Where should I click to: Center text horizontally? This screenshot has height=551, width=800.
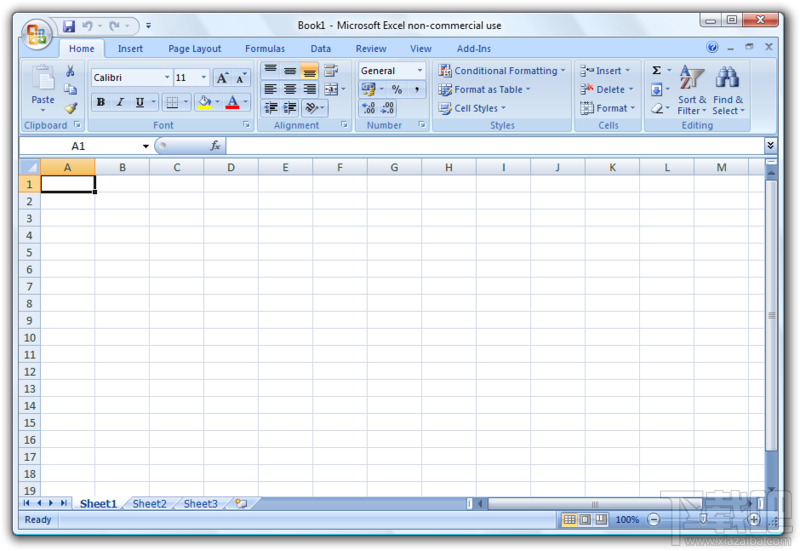pyautogui.click(x=290, y=89)
